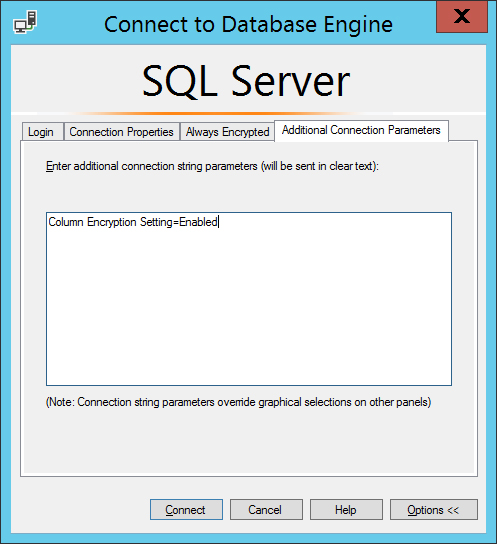The image size is (497, 544).
Task: Click the Connect button
Action: [186, 510]
